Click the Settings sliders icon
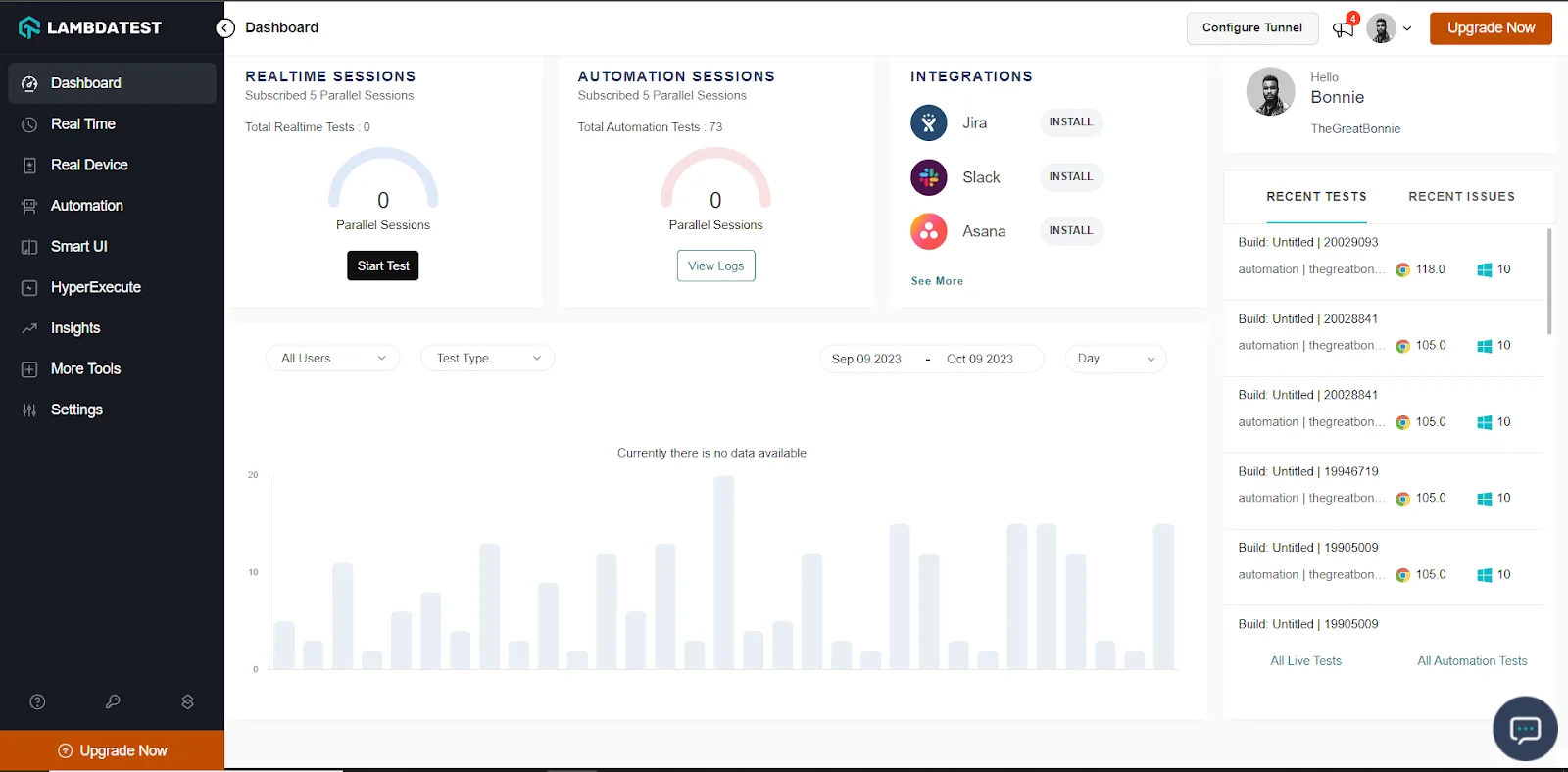Screen dimensions: 1568x772 [29, 410]
